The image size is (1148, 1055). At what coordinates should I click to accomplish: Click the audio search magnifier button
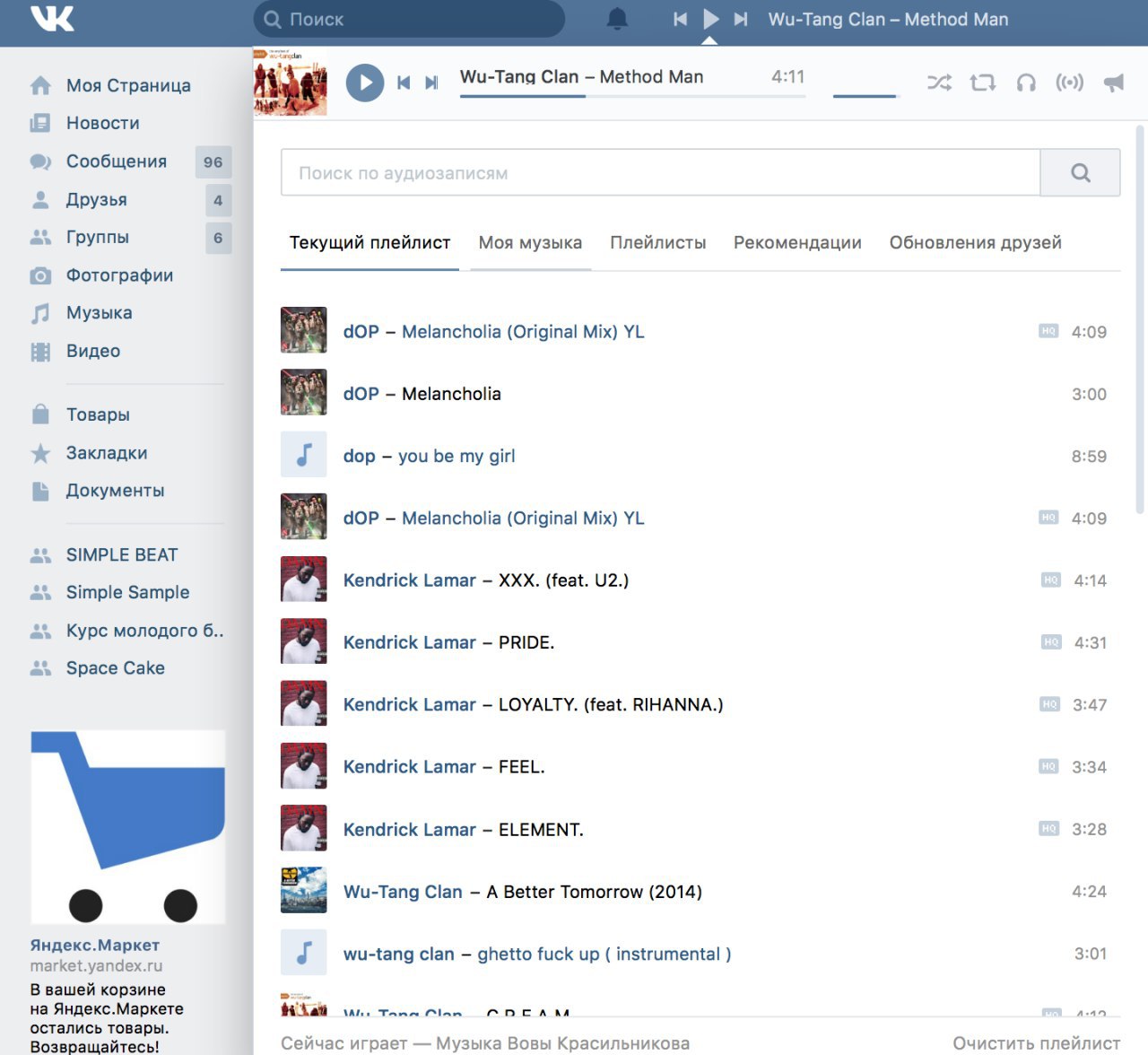(x=1081, y=172)
